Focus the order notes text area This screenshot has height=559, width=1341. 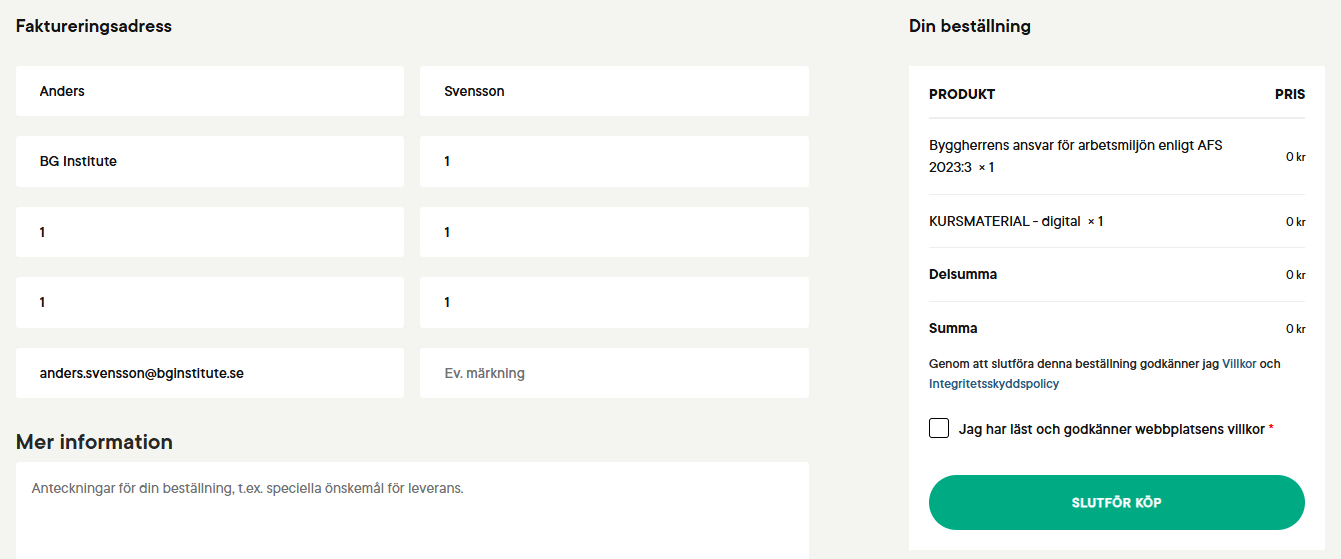click(412, 510)
